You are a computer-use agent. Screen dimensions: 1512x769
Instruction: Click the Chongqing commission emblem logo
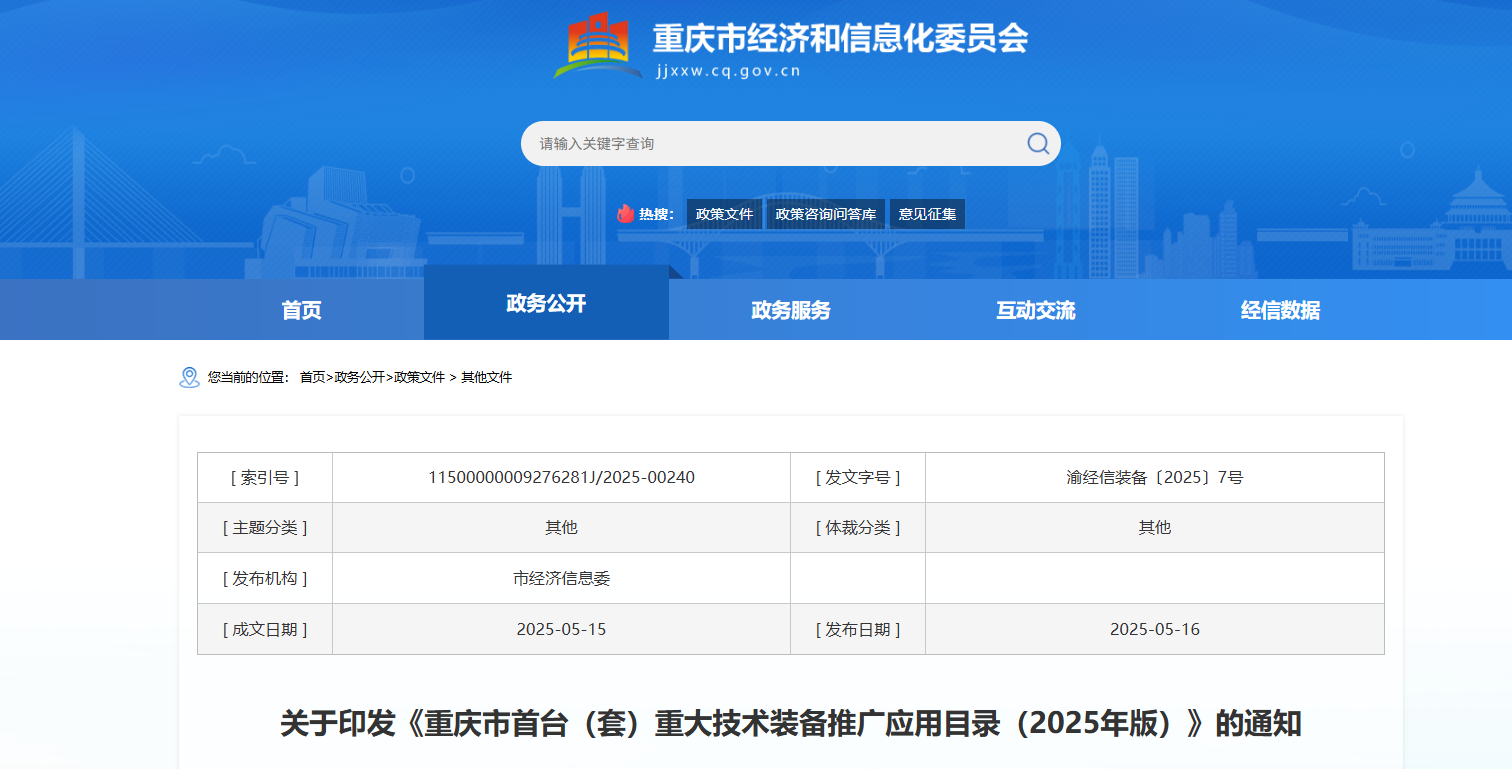point(598,46)
